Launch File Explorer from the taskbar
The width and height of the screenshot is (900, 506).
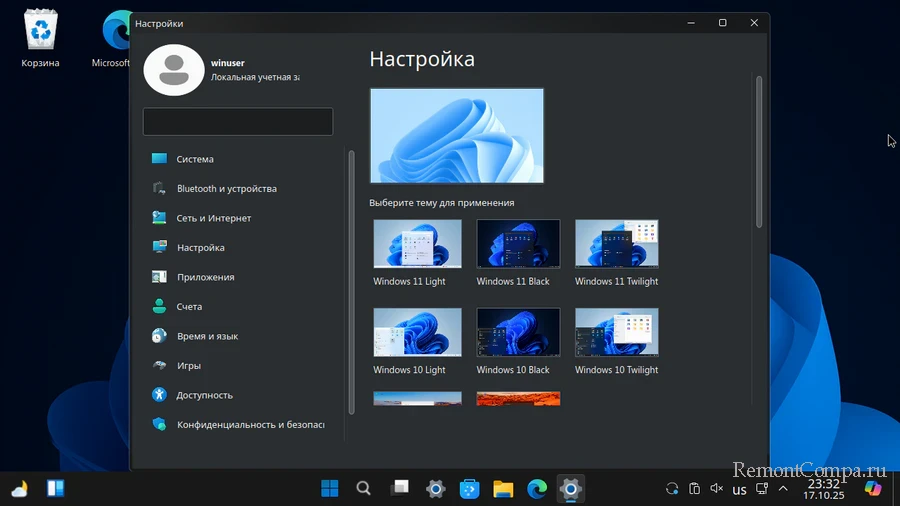pyautogui.click(x=503, y=489)
